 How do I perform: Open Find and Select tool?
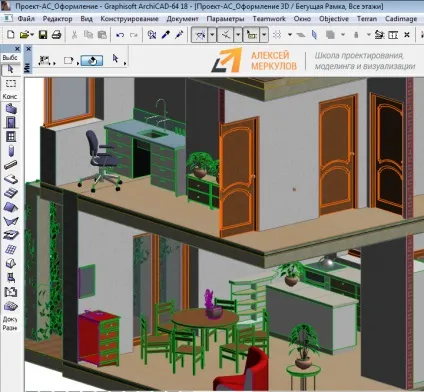point(152,34)
